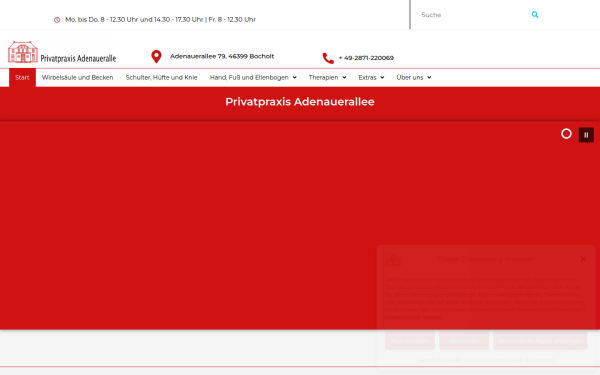600x375 pixels.
Task: Click the red phone handset icon
Action: tap(328, 58)
